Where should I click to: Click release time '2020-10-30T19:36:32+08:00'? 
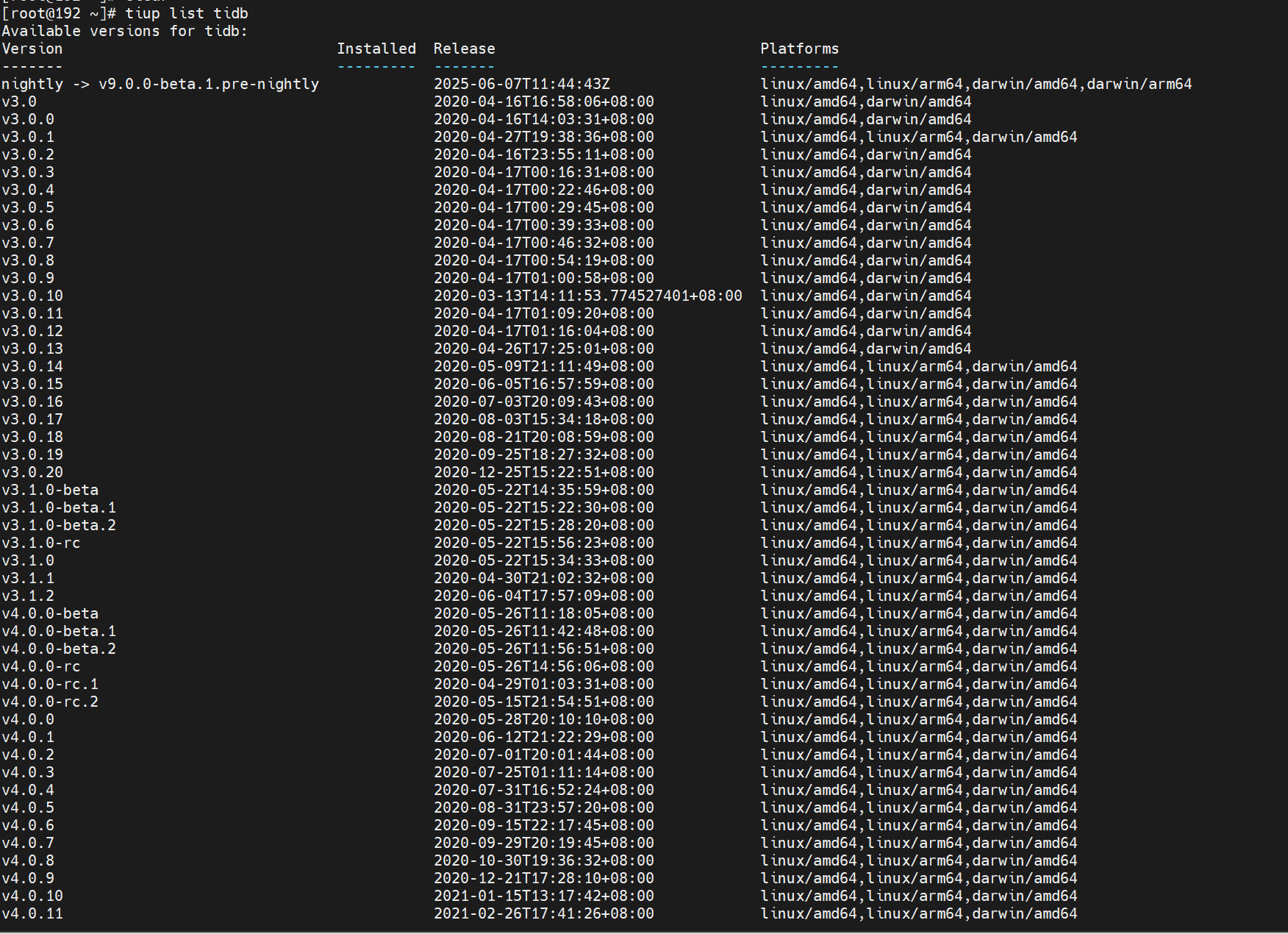544,860
